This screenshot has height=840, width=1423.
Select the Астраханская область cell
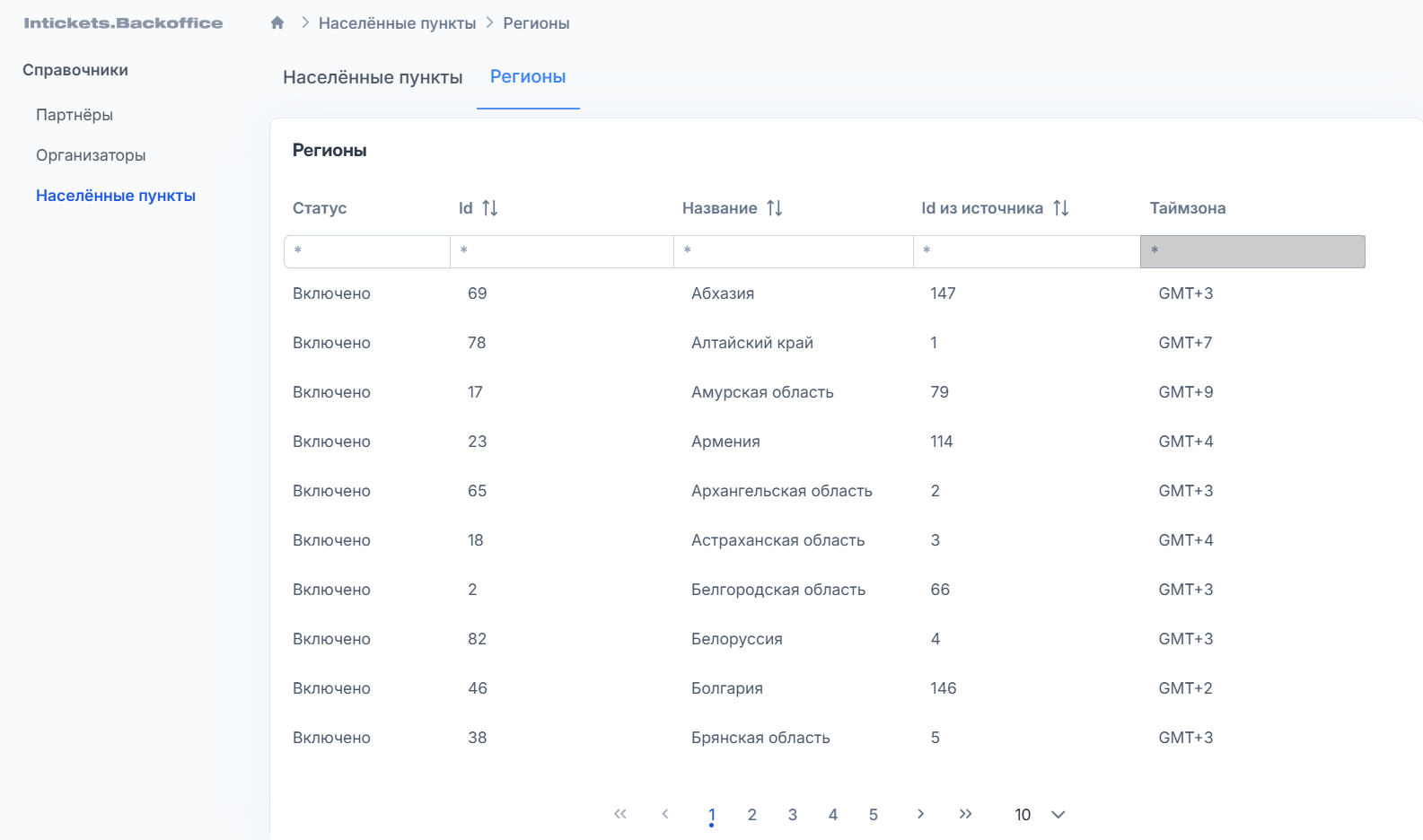(778, 540)
